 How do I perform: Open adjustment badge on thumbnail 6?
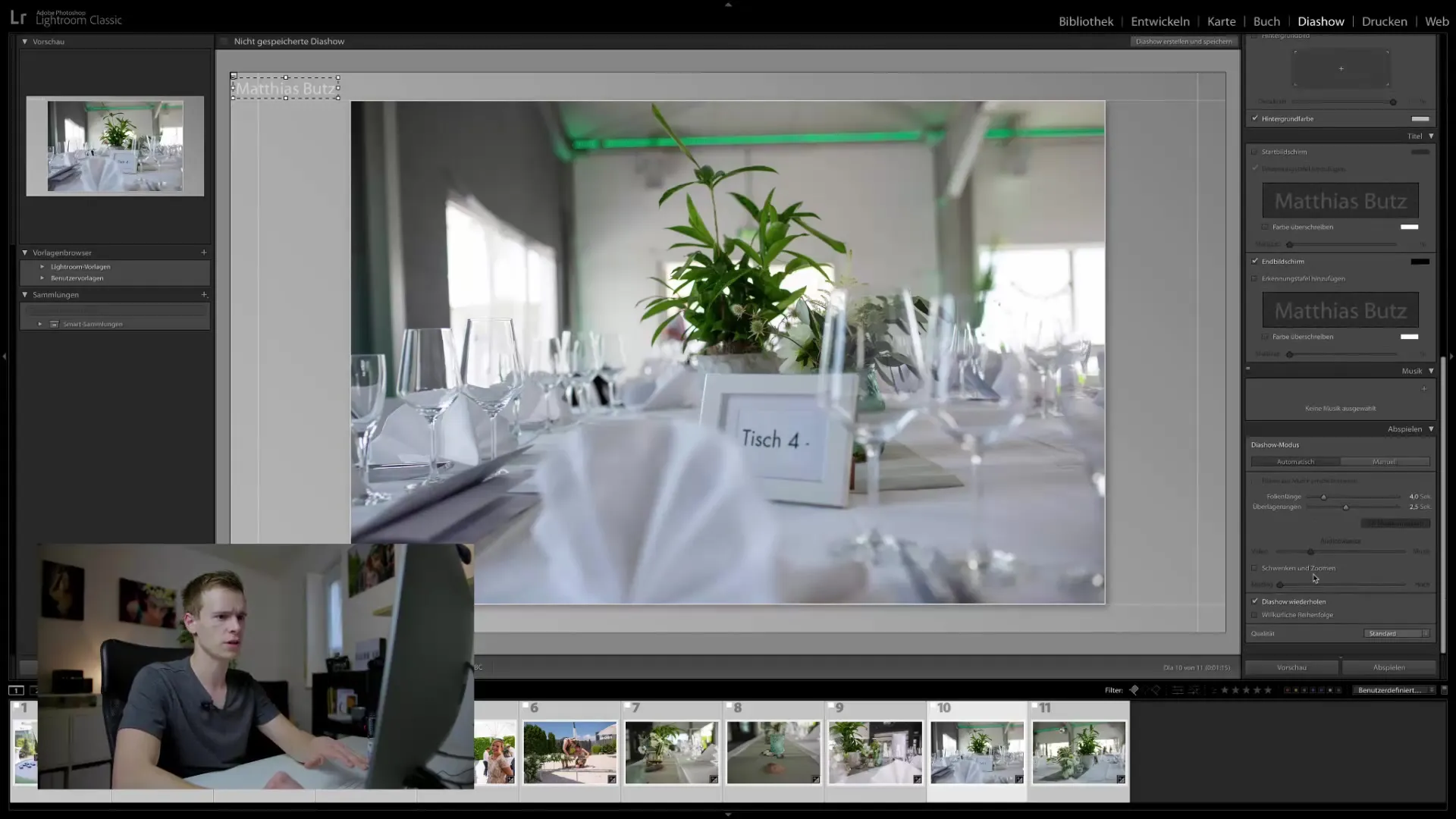click(612, 779)
